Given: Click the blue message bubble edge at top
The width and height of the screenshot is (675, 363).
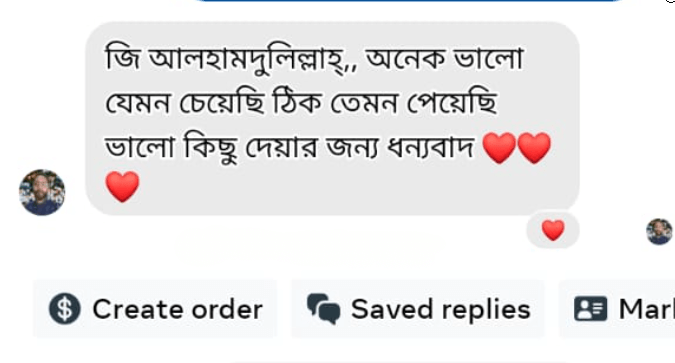Looking at the screenshot, I should point(407,1).
